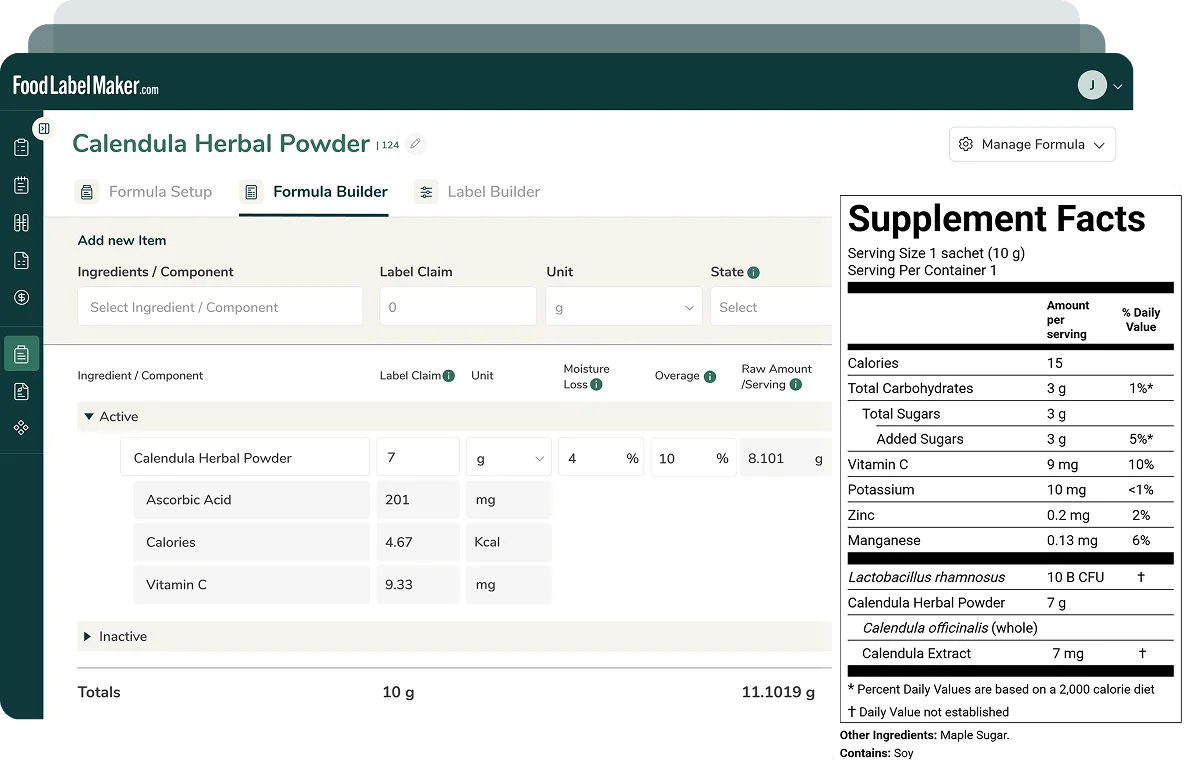Image resolution: width=1201 pixels, height=783 pixels.
Task: Click the raw amount 8.101 g field
Action: coord(786,458)
